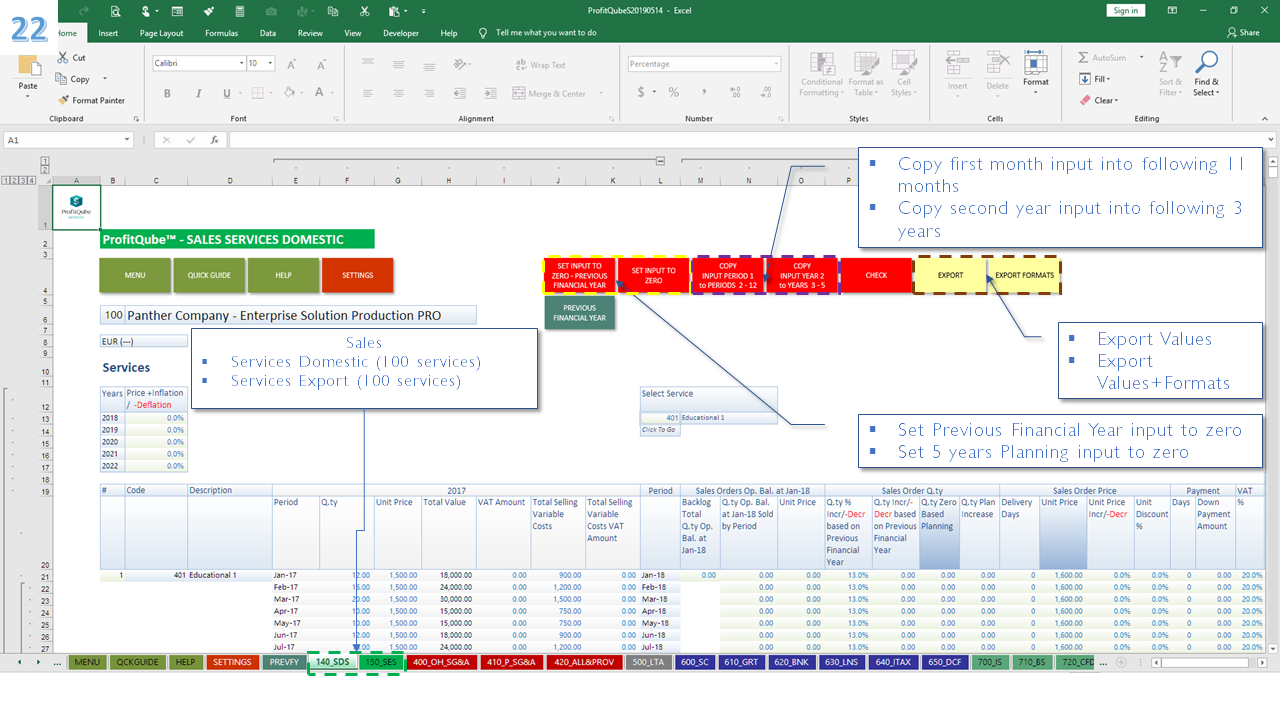Click the Tell me what you want search
The width and height of the screenshot is (1280, 720).
(x=546, y=32)
